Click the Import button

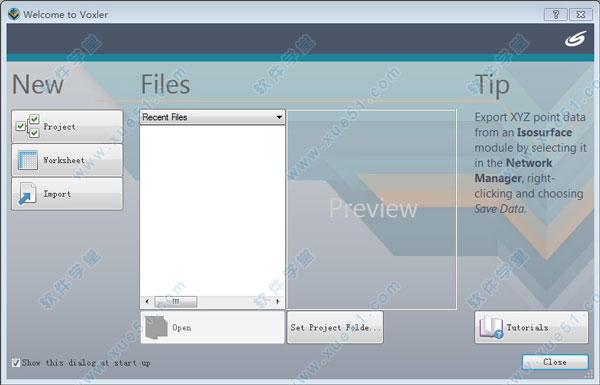[67, 194]
